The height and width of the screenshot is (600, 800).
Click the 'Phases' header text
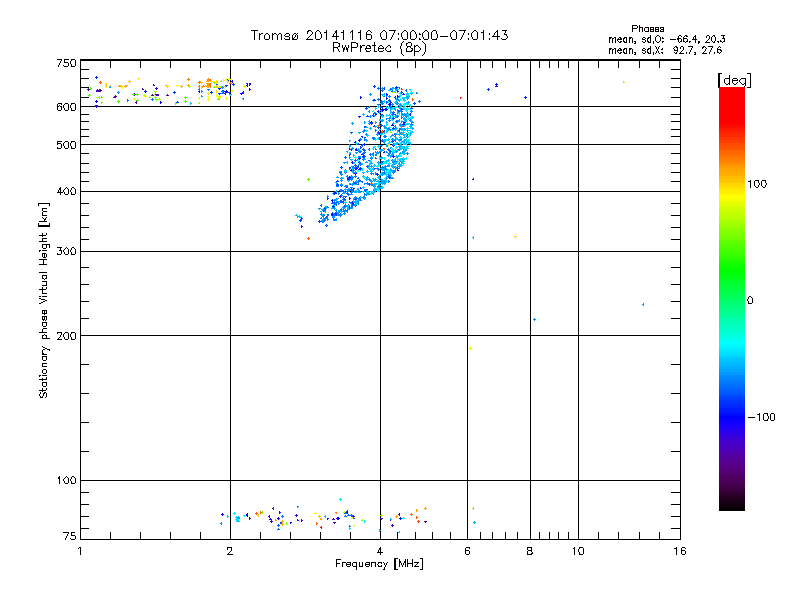click(647, 29)
